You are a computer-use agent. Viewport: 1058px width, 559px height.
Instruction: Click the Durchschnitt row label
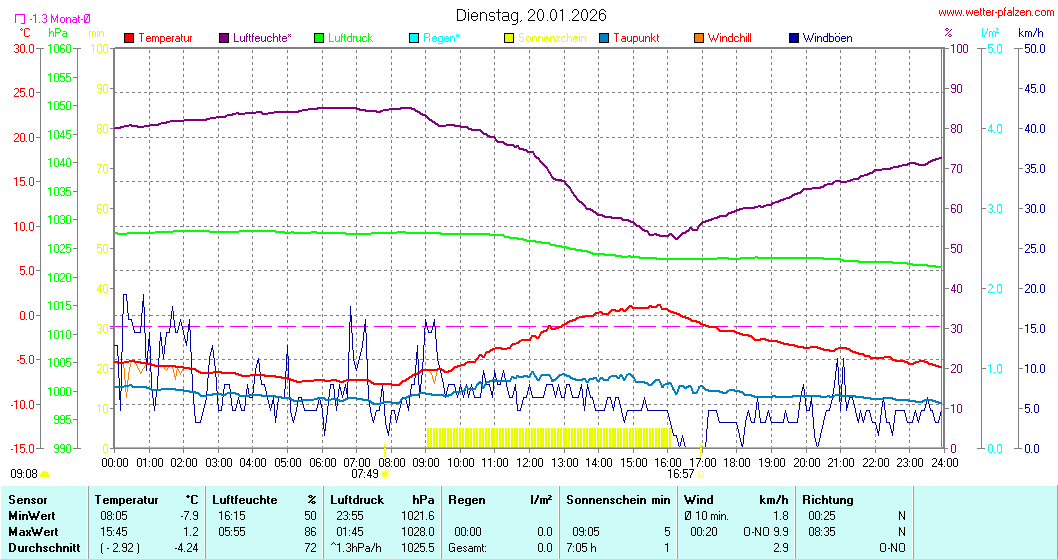(43, 547)
